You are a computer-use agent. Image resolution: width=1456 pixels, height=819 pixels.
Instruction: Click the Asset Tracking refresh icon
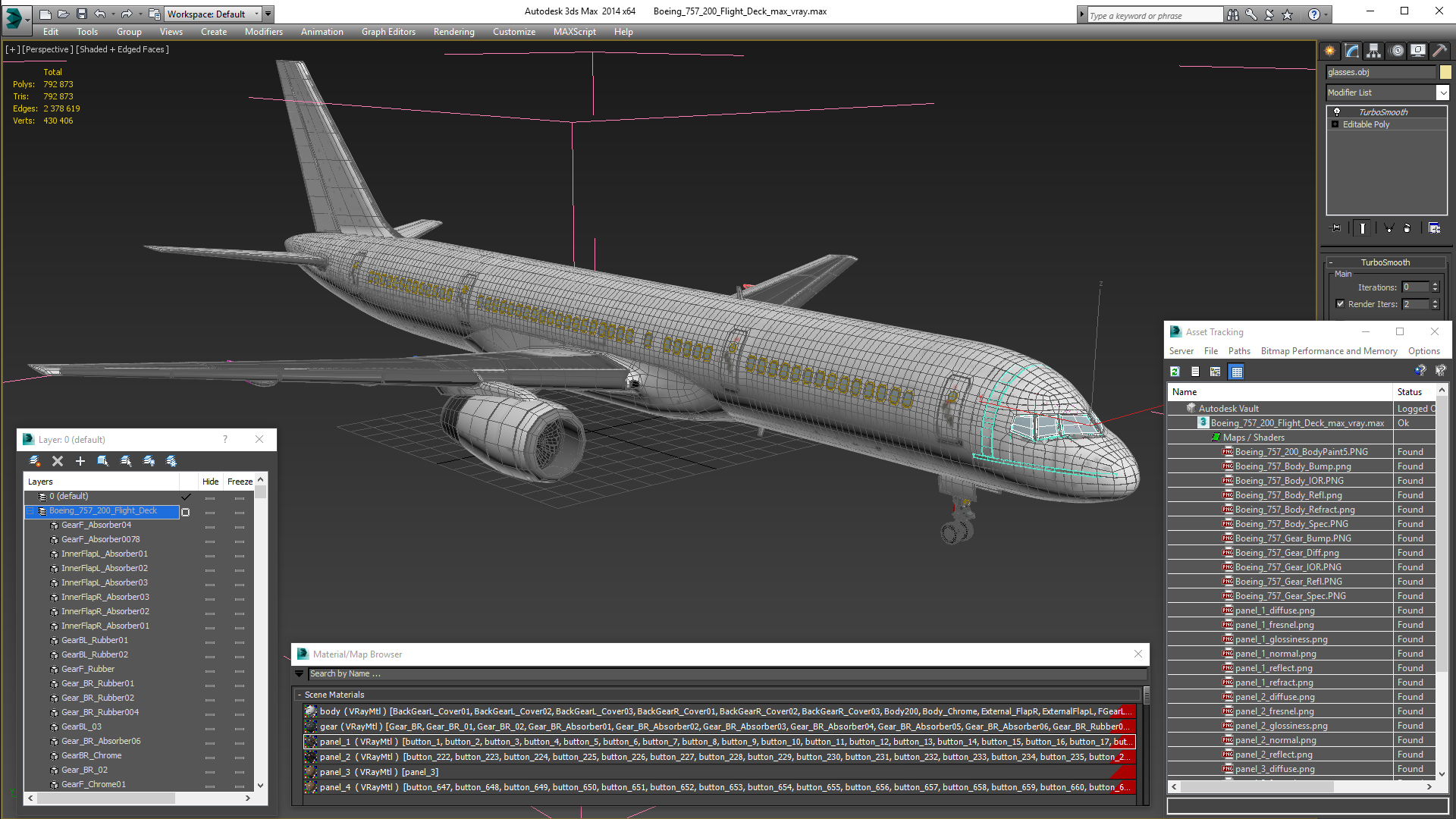[1175, 372]
